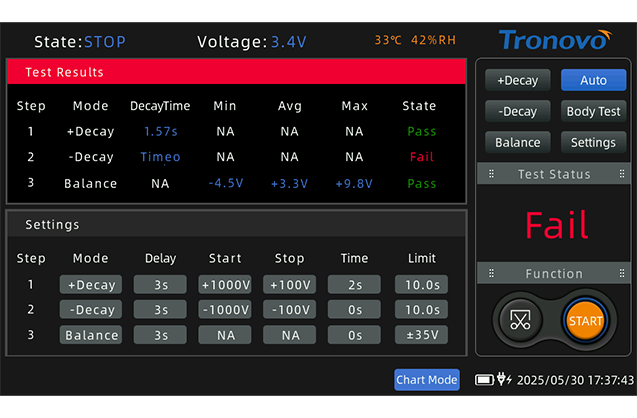
Task: Edit step 1 Start voltage +1000V
Action: pos(225,284)
